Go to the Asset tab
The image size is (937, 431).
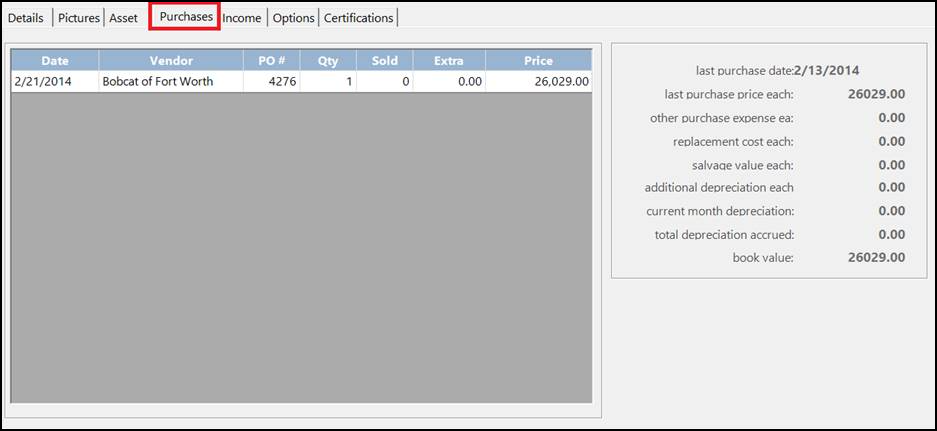[x=123, y=18]
